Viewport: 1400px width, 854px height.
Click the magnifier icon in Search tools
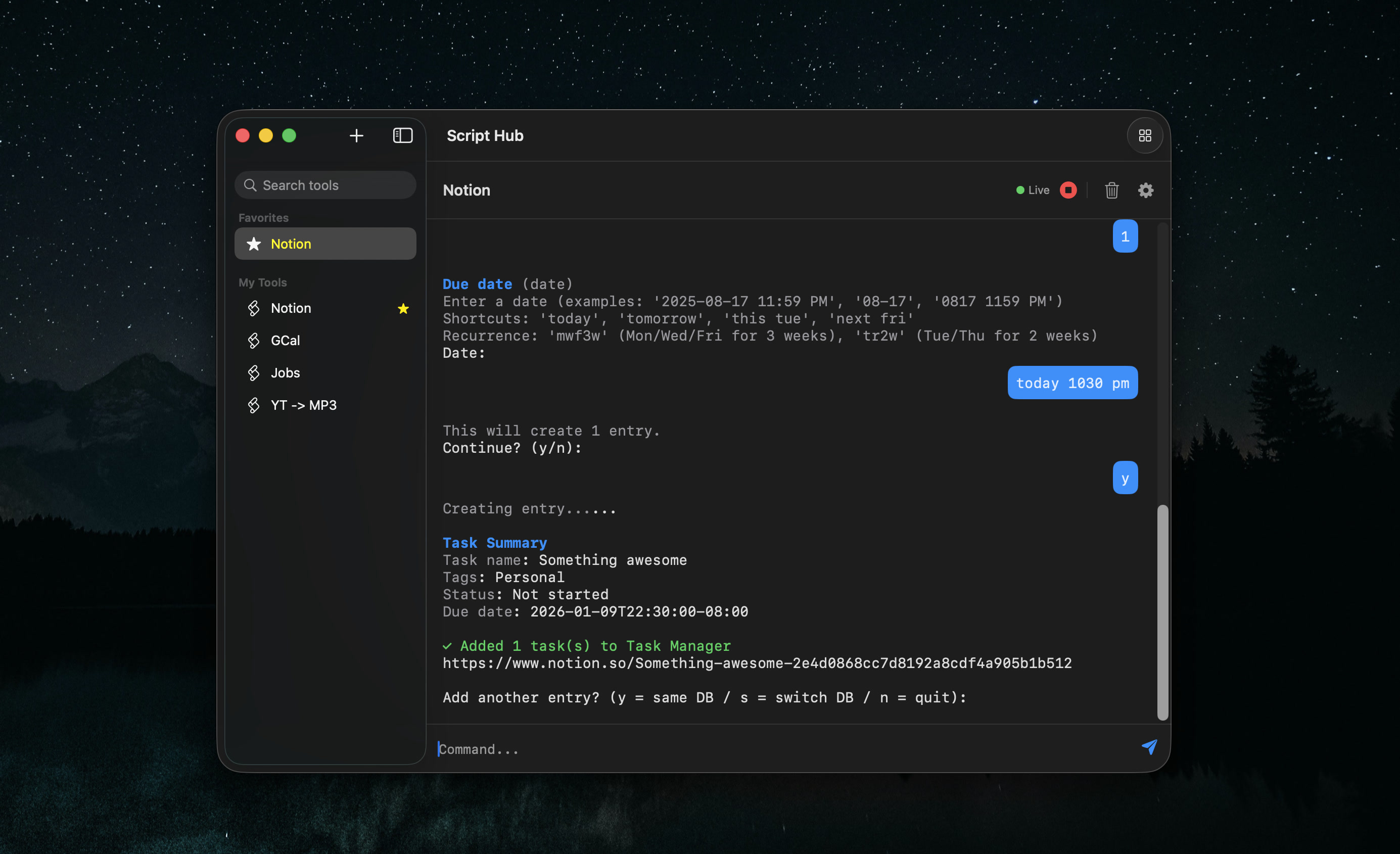coord(250,184)
